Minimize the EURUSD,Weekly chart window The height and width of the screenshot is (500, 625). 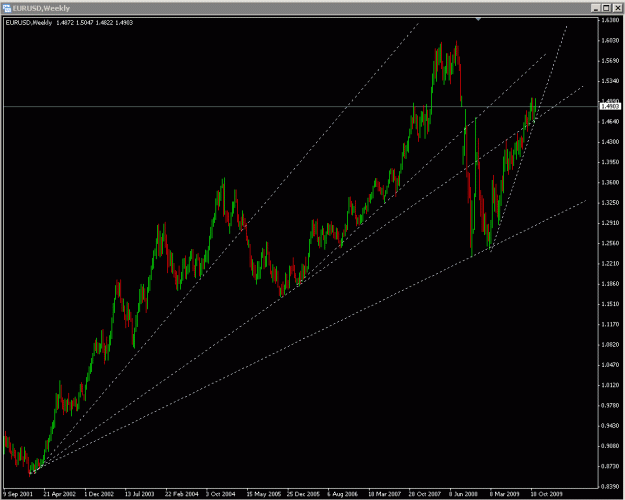pyautogui.click(x=596, y=8)
